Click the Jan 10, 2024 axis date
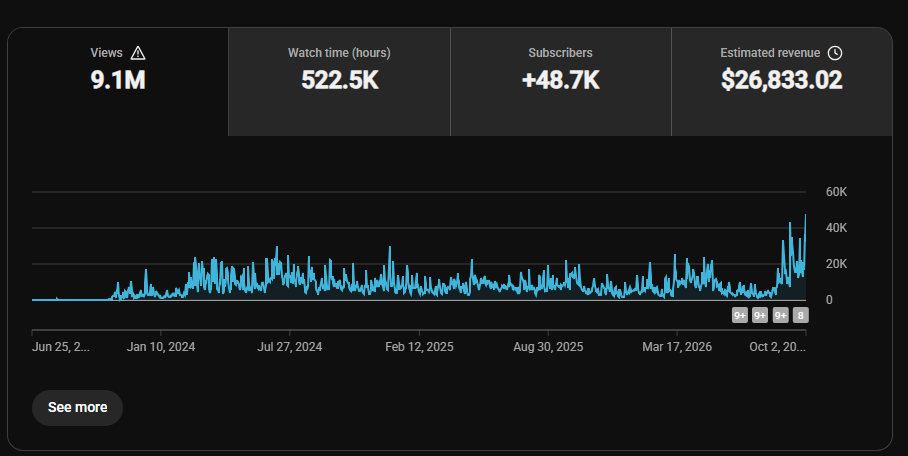This screenshot has width=908, height=456. point(161,346)
